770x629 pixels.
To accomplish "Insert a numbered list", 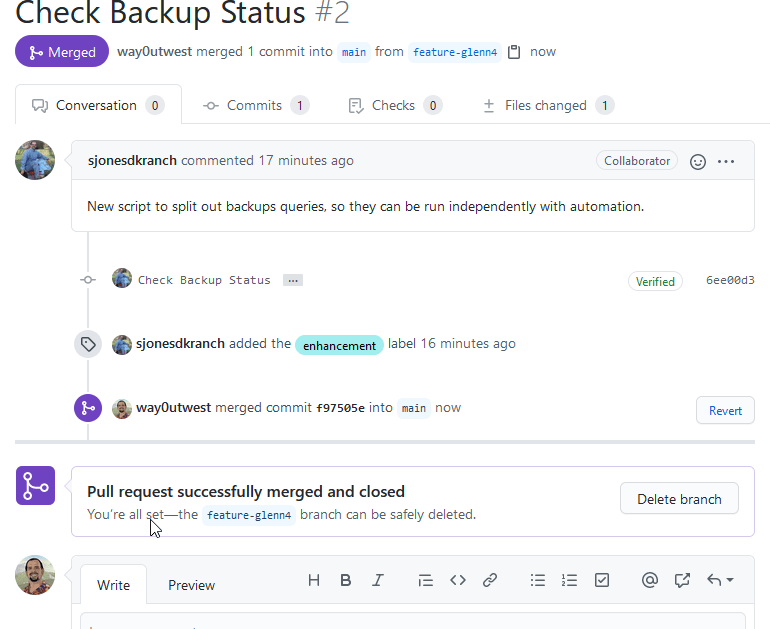I will tap(570, 580).
